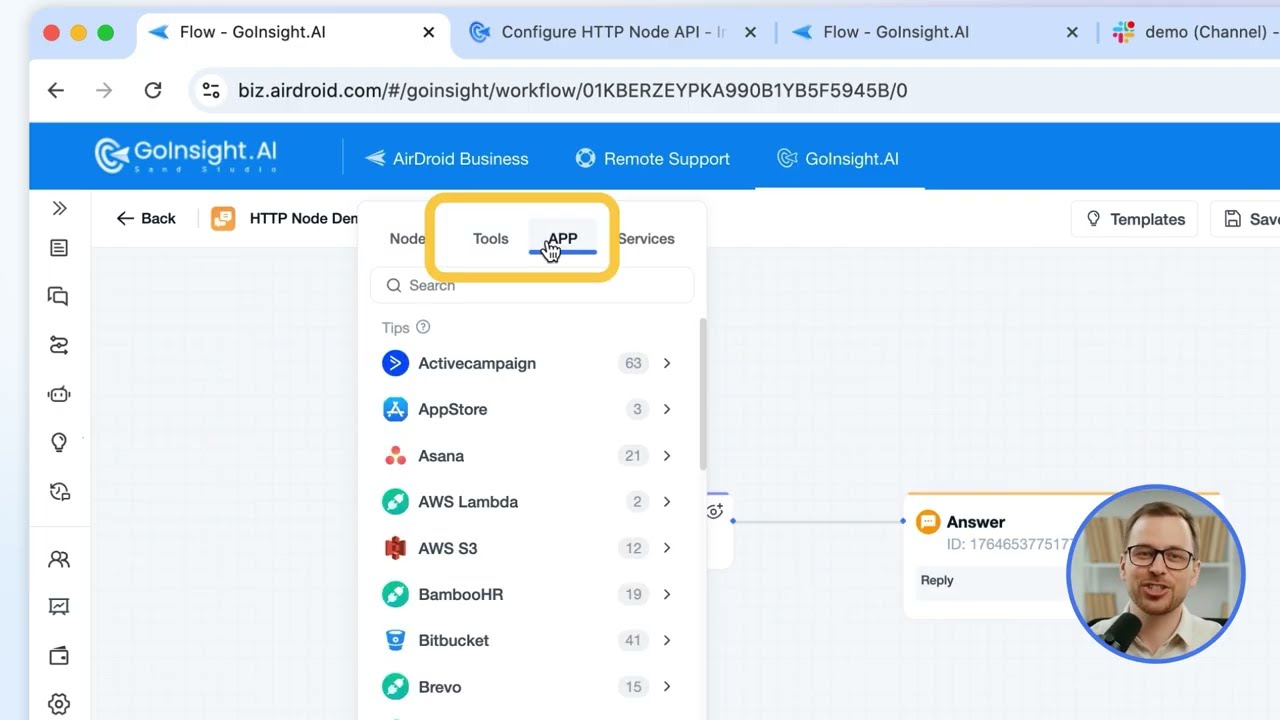This screenshot has height=720, width=1280.
Task: Click the Activecampaign count badge 63
Action: coord(633,363)
